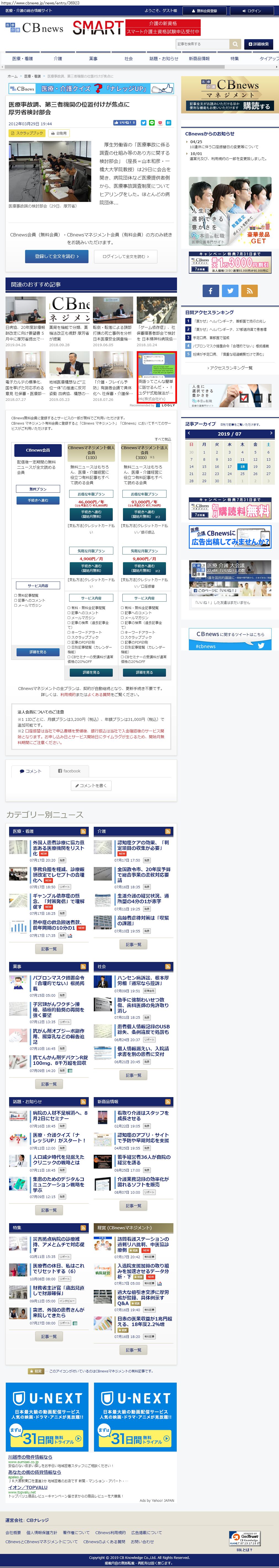Share article via Twitter icon
The height and width of the screenshot is (1568, 279).
point(143,123)
